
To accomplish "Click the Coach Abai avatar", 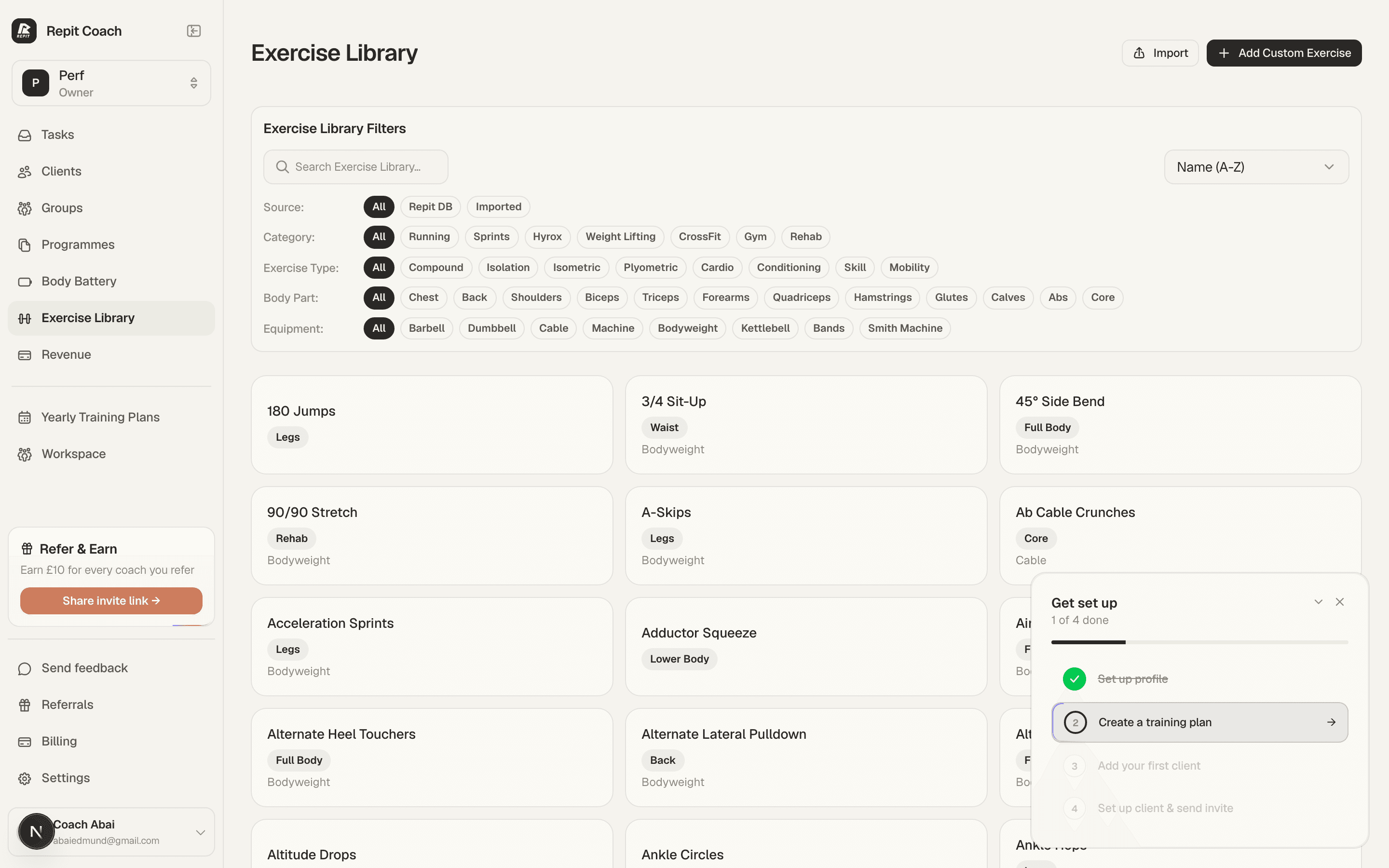I will (36, 831).
